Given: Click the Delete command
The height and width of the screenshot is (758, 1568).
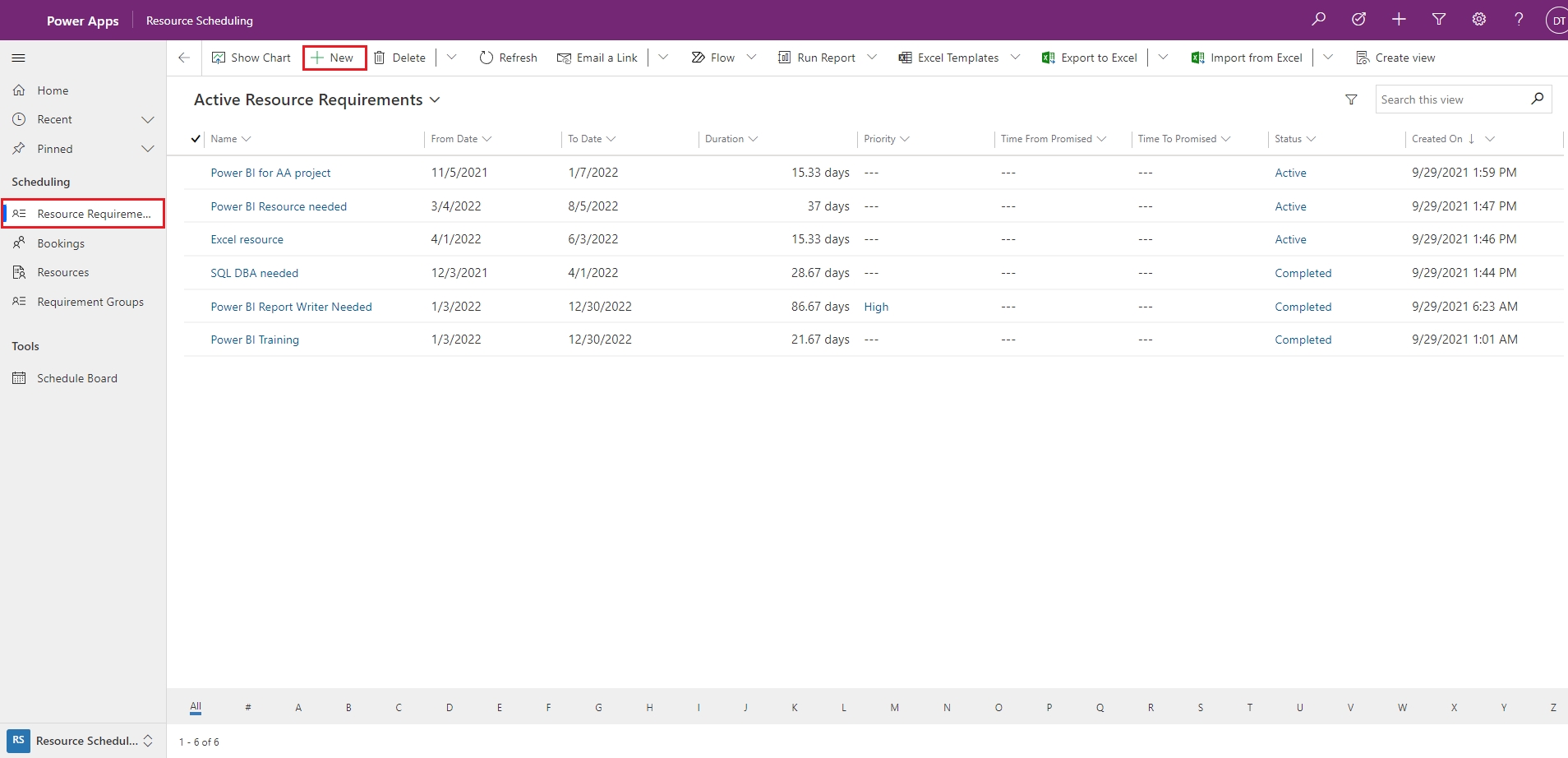Looking at the screenshot, I should click(400, 58).
